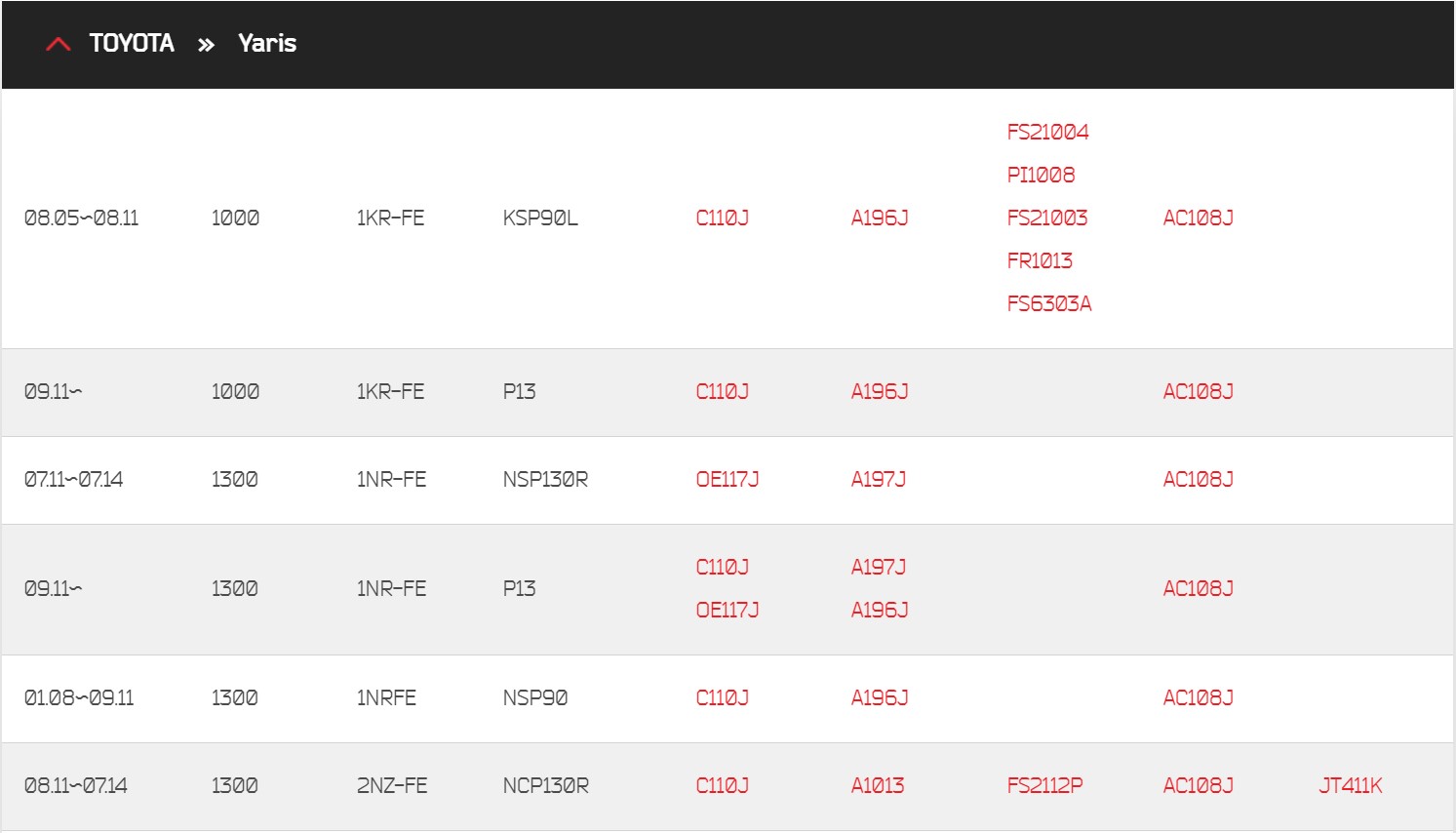Open part link FS21003

click(1047, 218)
